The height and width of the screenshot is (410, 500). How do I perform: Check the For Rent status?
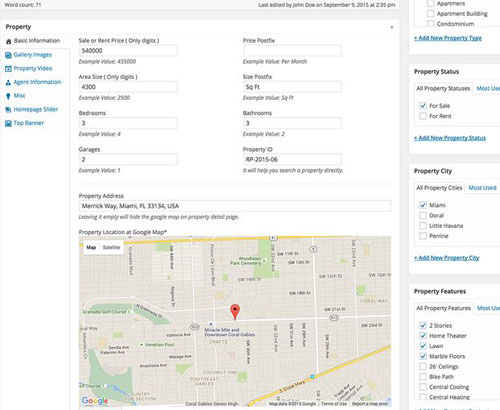423,116
